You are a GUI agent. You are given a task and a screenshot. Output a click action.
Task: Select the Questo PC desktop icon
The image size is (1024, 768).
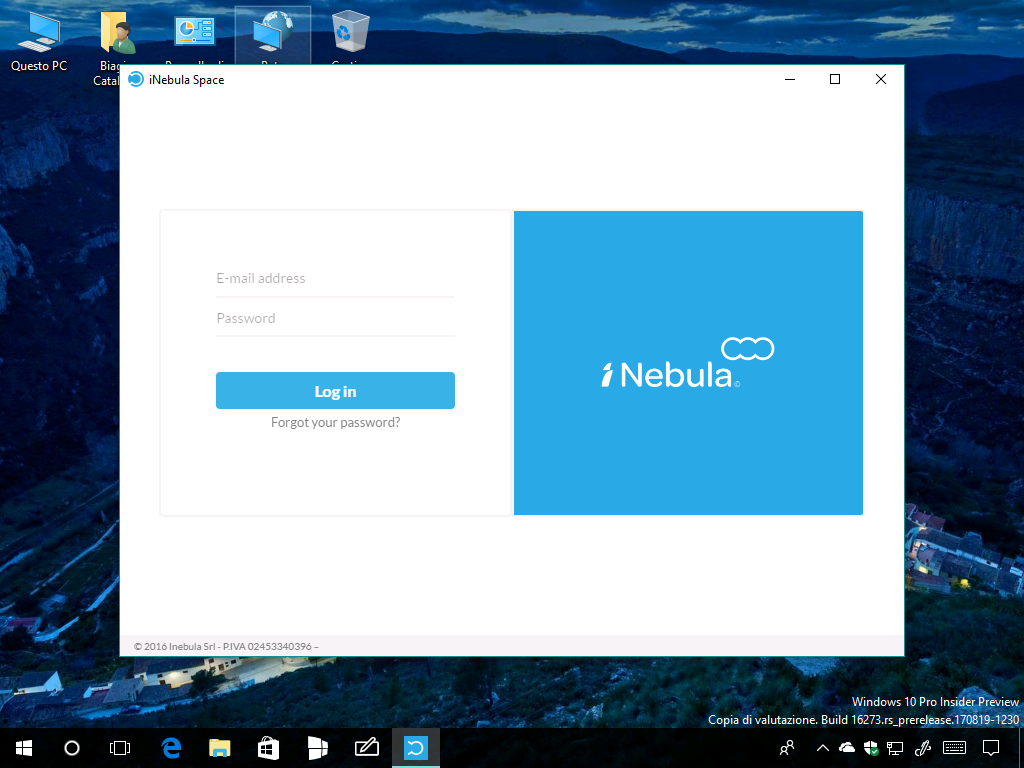[x=39, y=42]
